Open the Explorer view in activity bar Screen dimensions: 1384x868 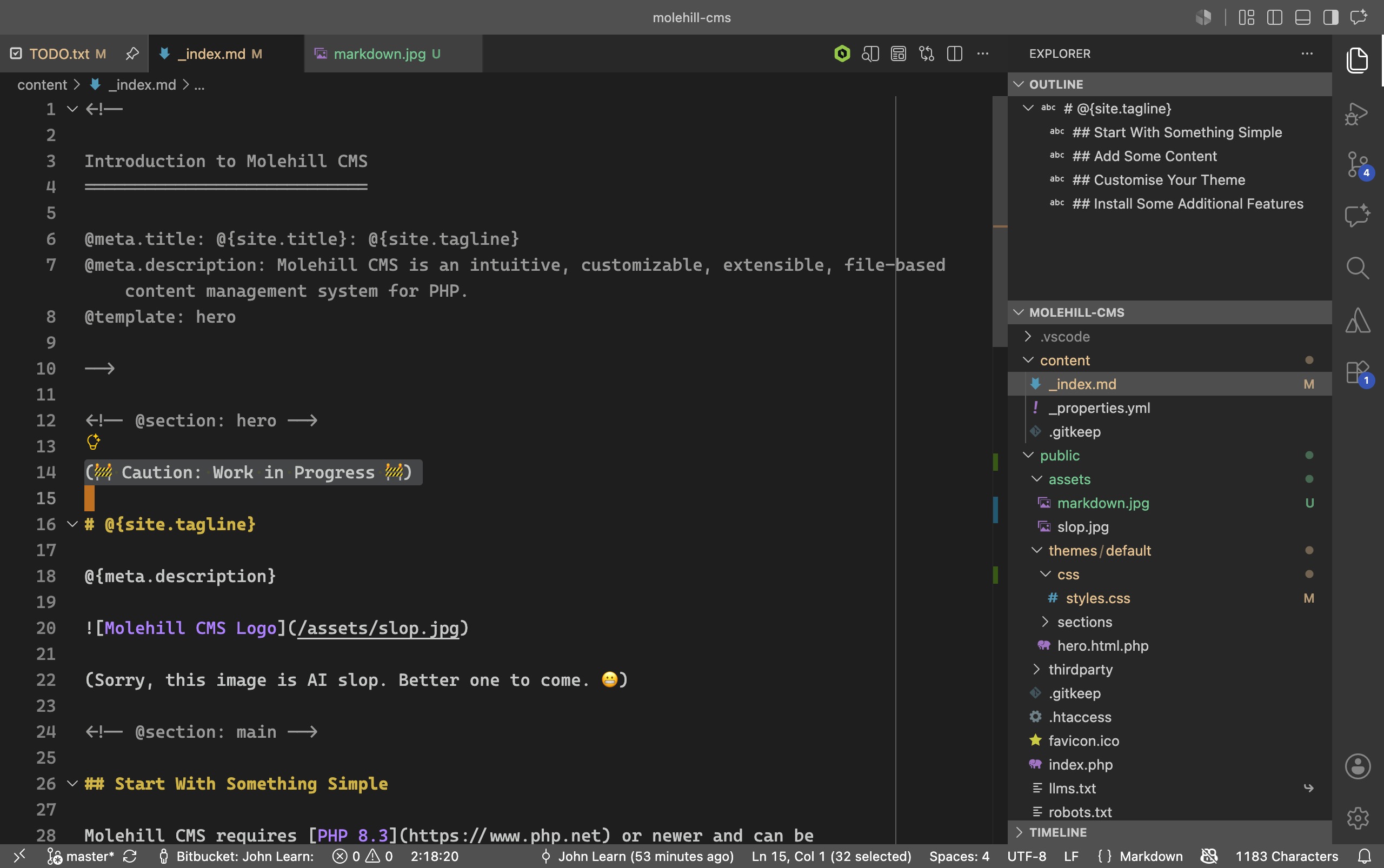(x=1357, y=59)
